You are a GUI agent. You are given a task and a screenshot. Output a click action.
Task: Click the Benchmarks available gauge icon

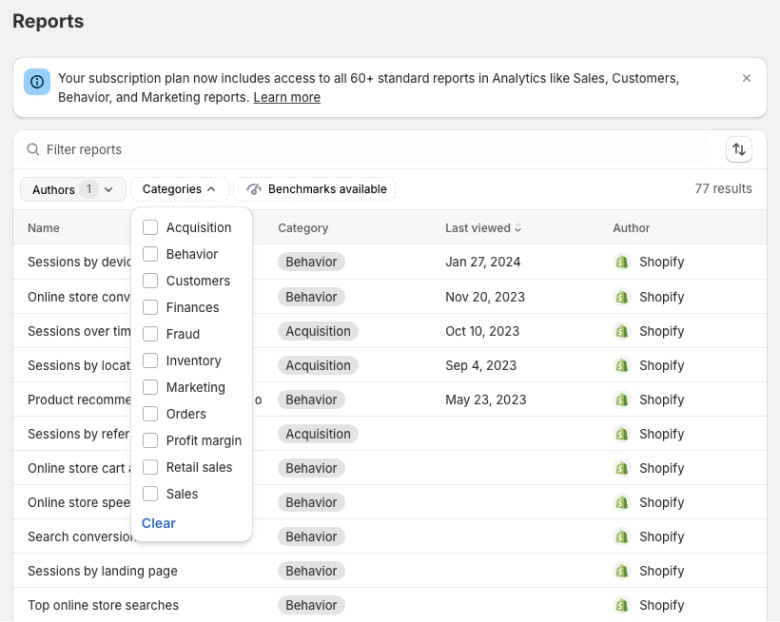[253, 189]
